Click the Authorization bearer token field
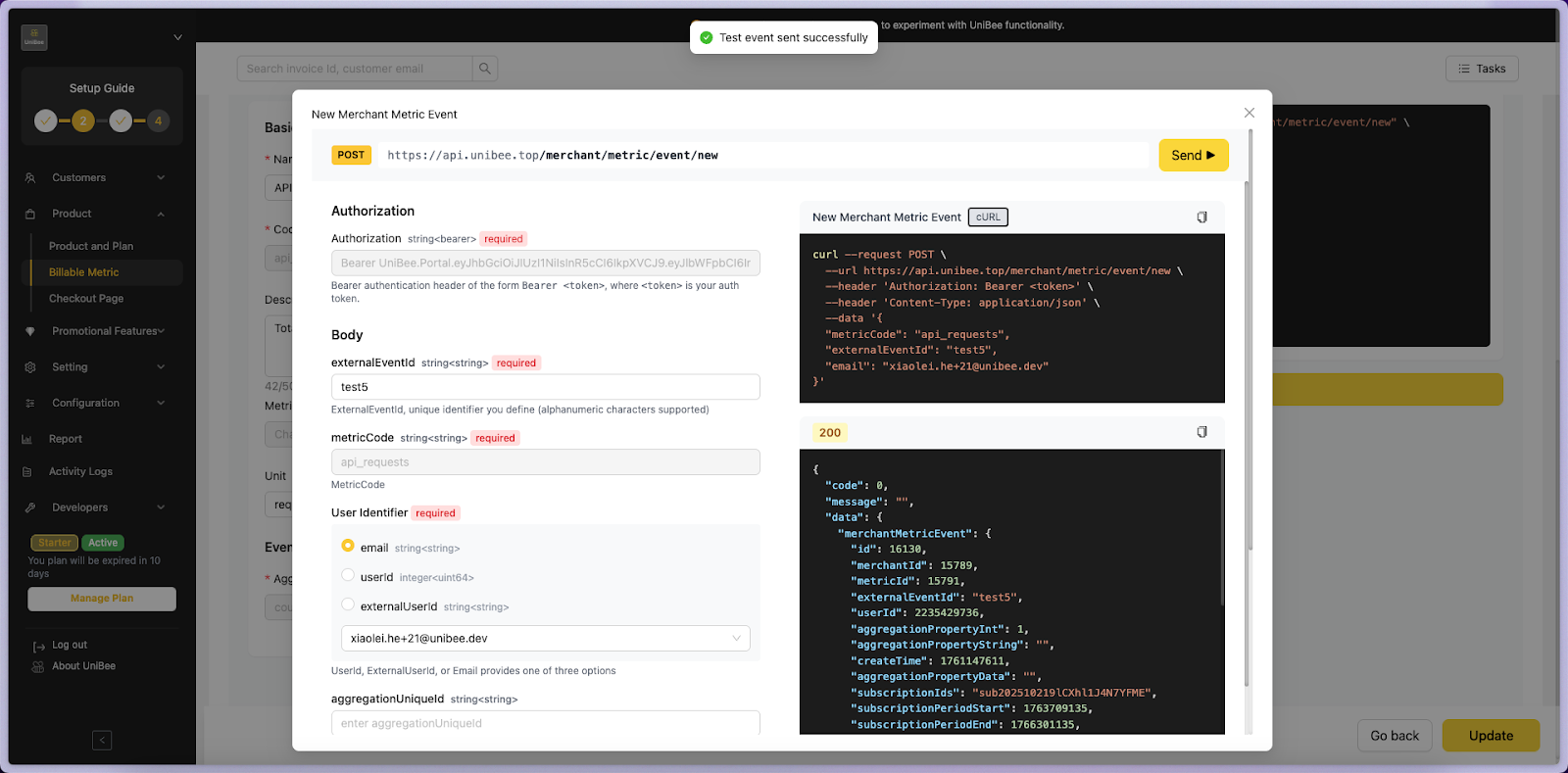Image resolution: width=1568 pixels, height=773 pixels. 546,263
